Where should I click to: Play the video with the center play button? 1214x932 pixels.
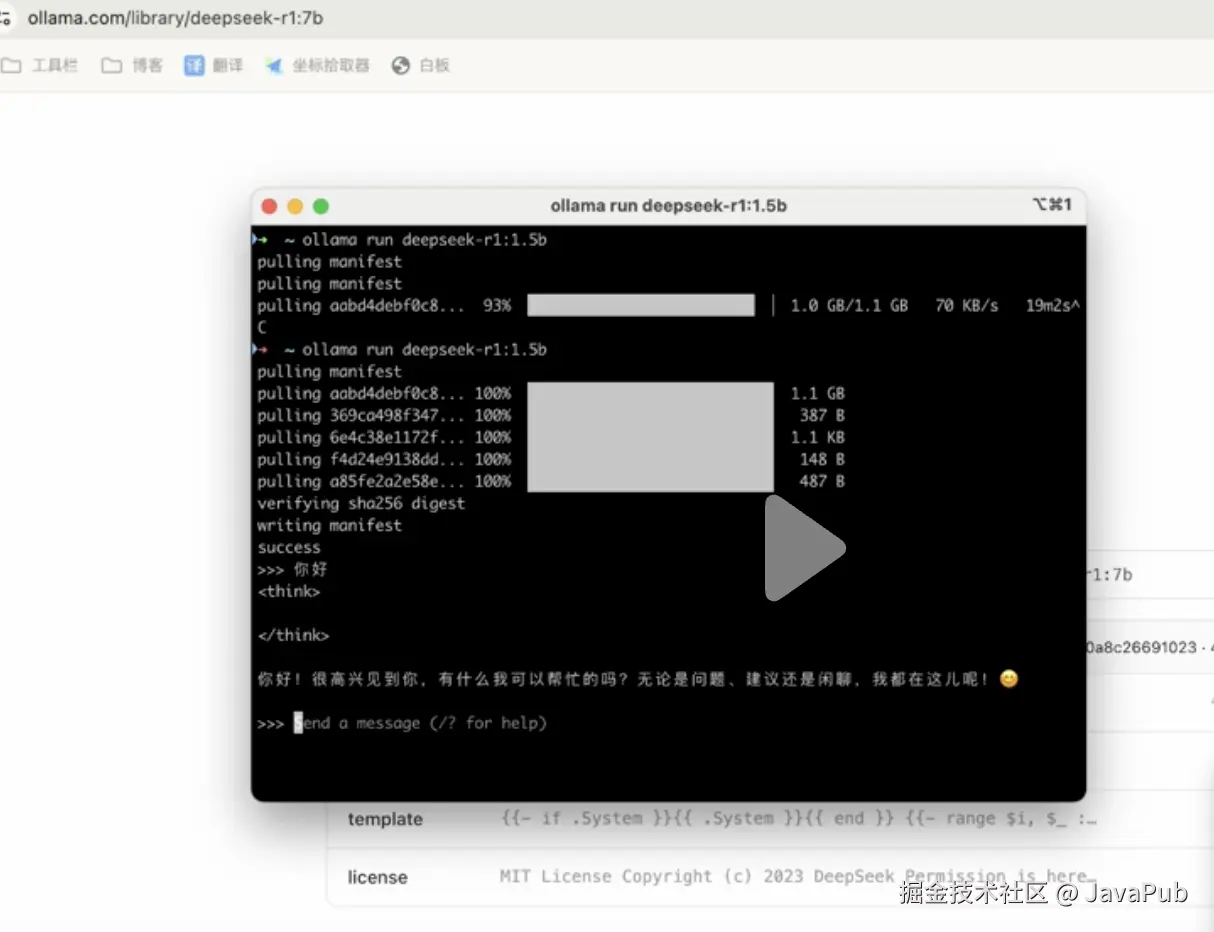pyautogui.click(x=805, y=548)
